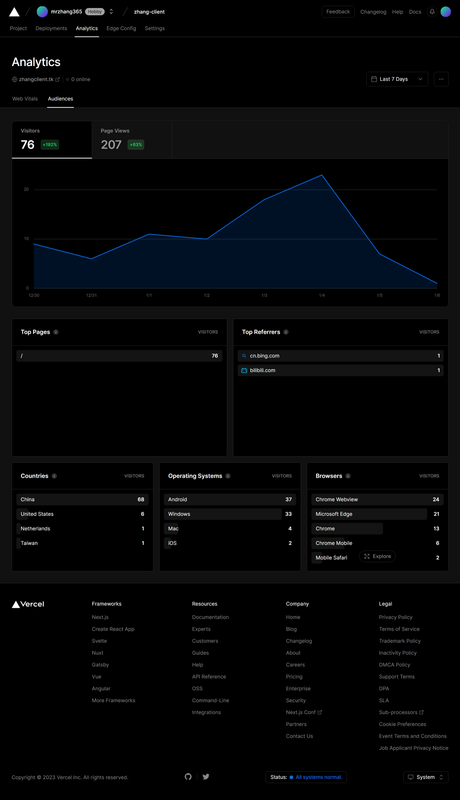Select the Windows operating system row

click(230, 514)
